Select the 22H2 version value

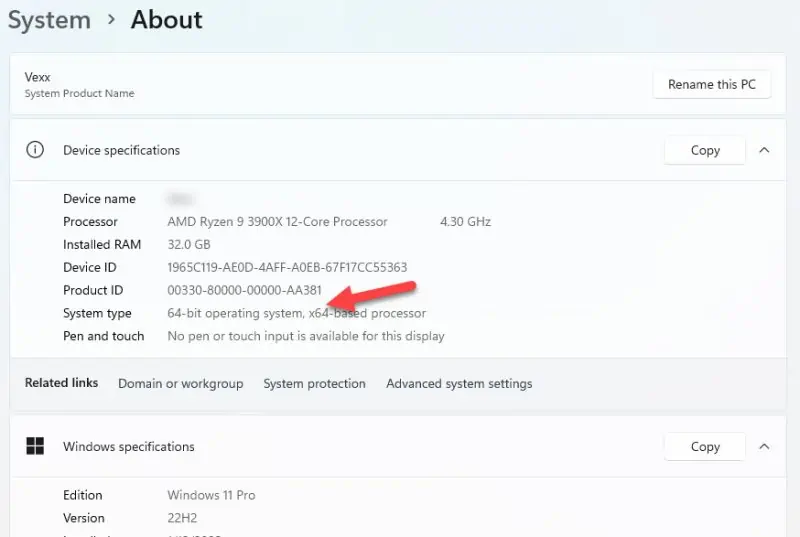(182, 518)
